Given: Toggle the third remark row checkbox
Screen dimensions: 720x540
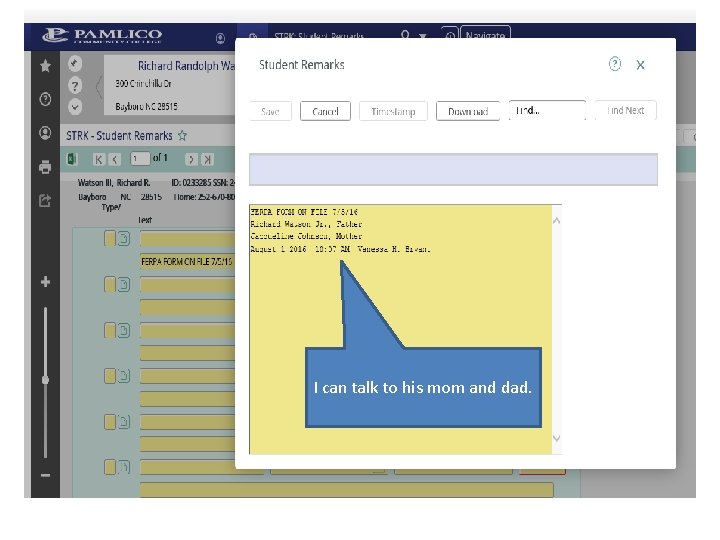Looking at the screenshot, I should (110, 330).
